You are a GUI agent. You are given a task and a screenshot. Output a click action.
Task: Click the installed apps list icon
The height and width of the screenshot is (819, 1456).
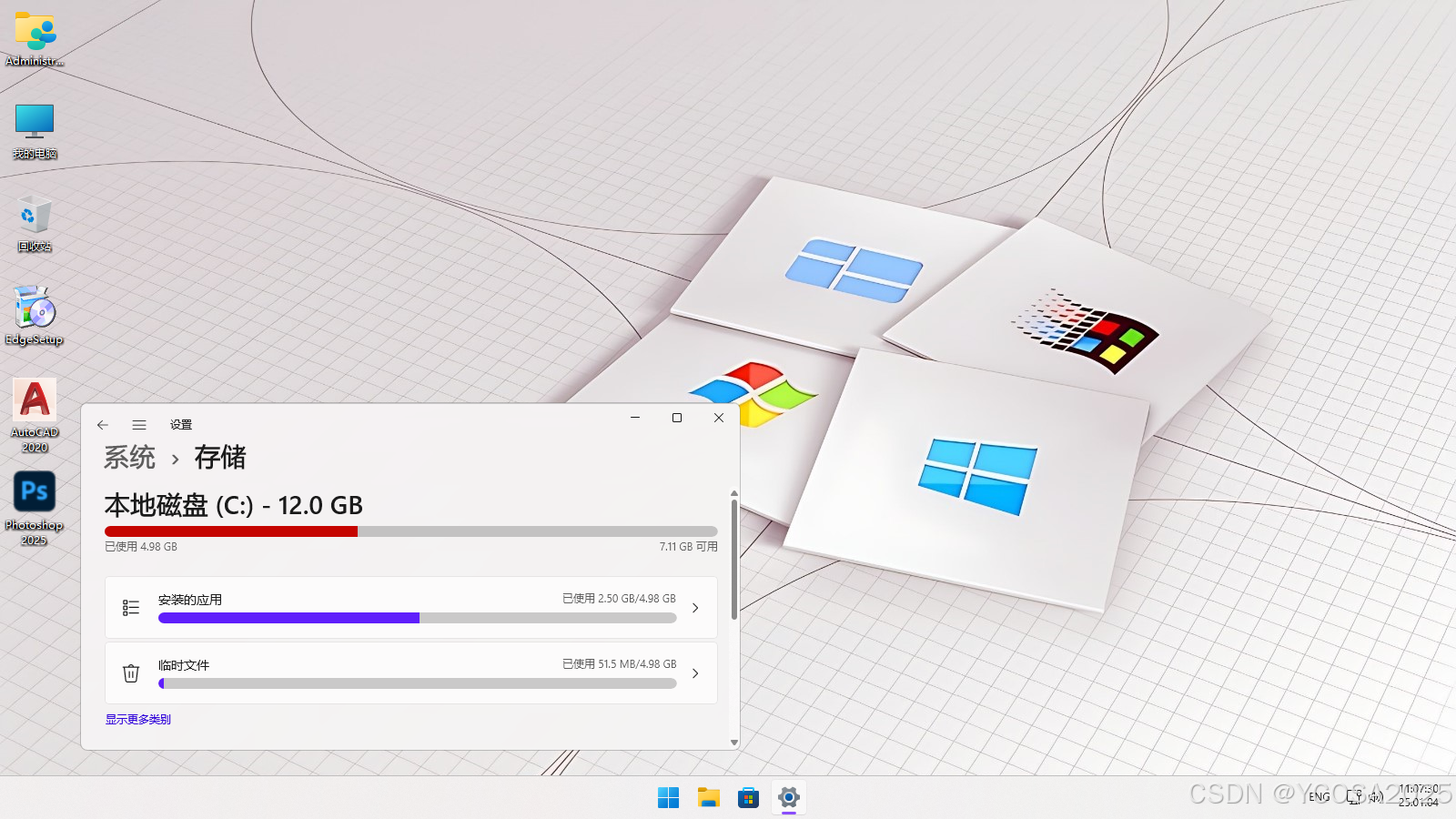(131, 608)
